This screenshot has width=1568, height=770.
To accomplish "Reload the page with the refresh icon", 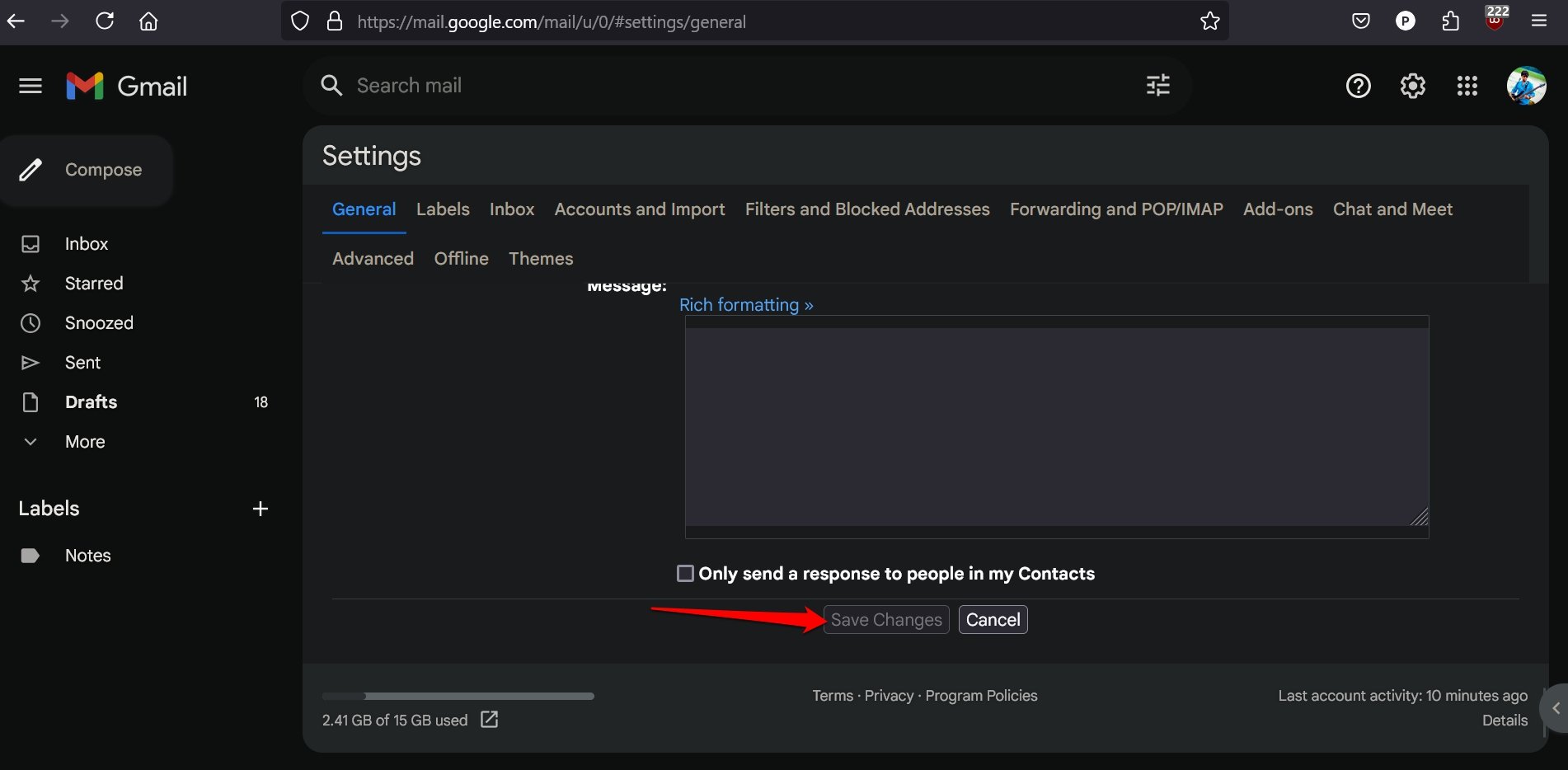I will point(105,21).
